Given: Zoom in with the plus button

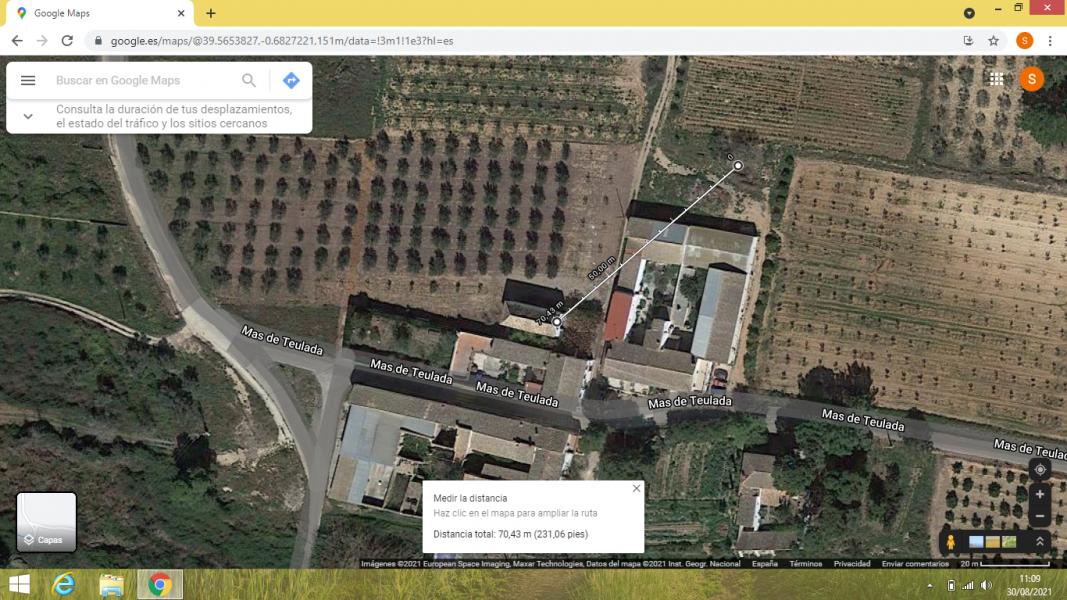Looking at the screenshot, I should click(1040, 494).
